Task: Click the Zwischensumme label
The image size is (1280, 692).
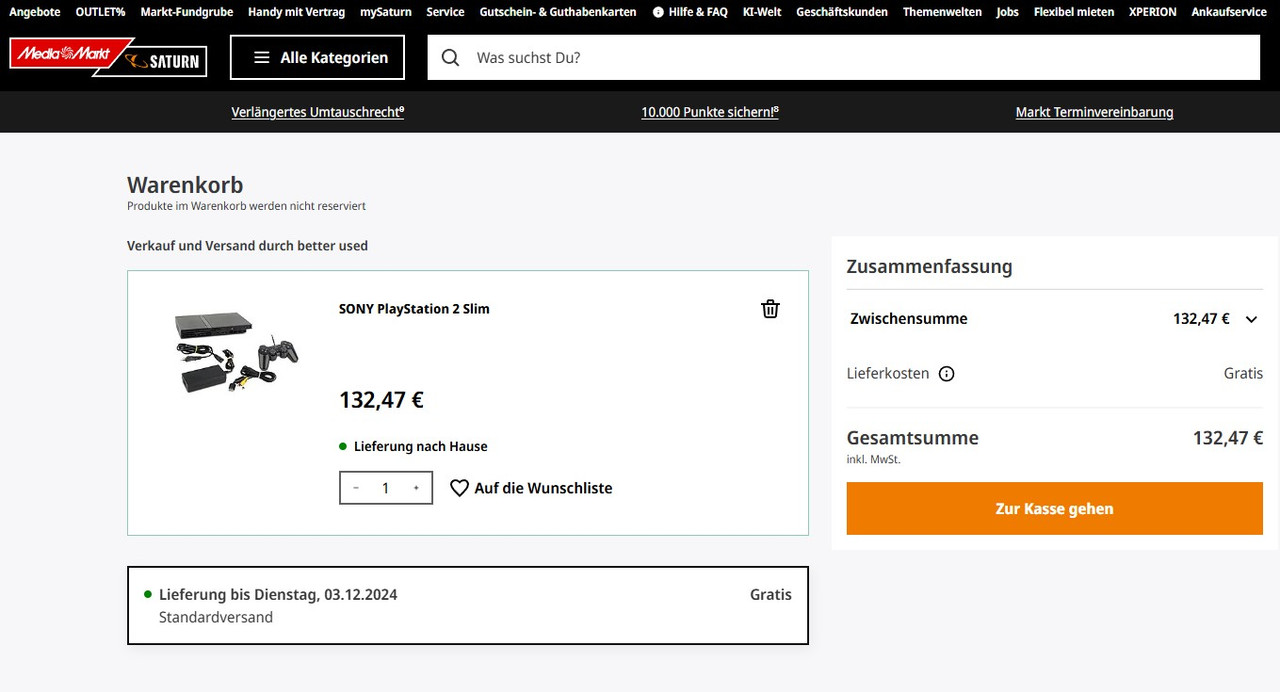Action: click(909, 319)
